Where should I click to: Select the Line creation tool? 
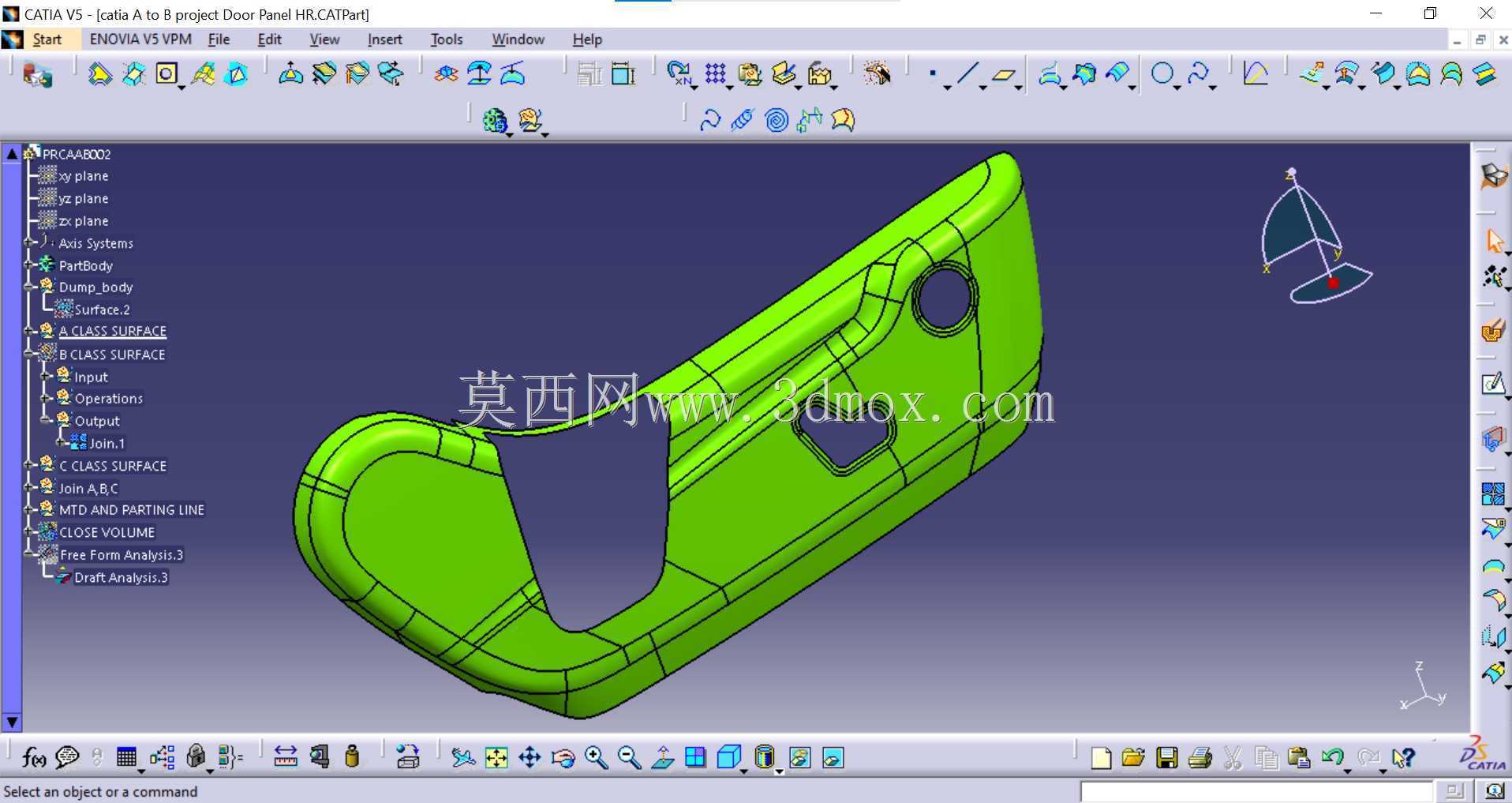click(x=967, y=74)
